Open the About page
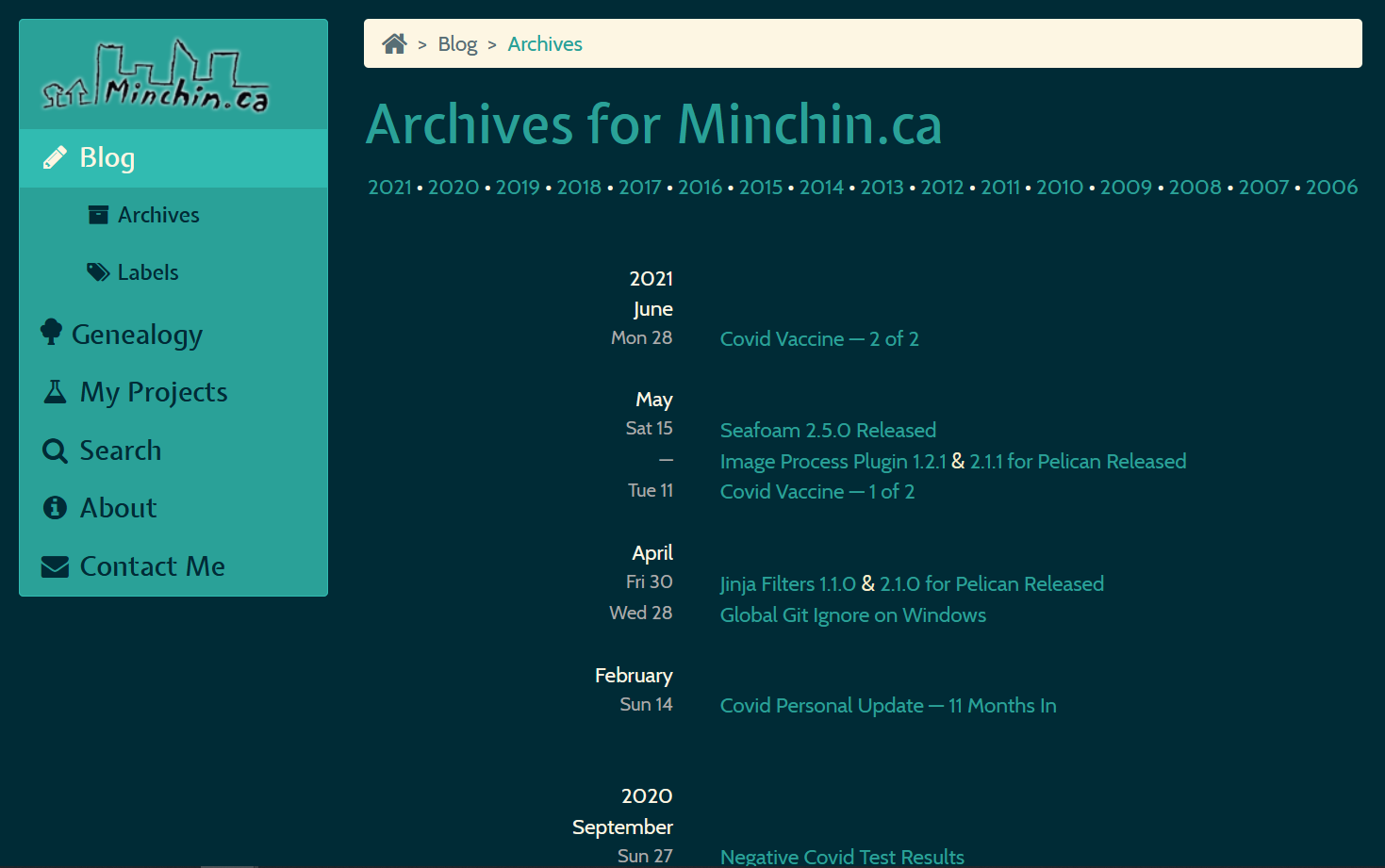 [x=119, y=508]
